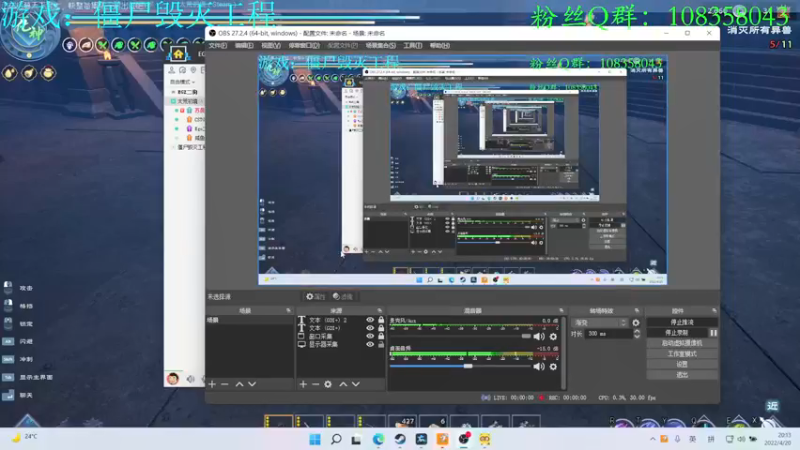Open the 编辑(E) menu in OBS
This screenshot has width=800, height=450.
coord(244,45)
